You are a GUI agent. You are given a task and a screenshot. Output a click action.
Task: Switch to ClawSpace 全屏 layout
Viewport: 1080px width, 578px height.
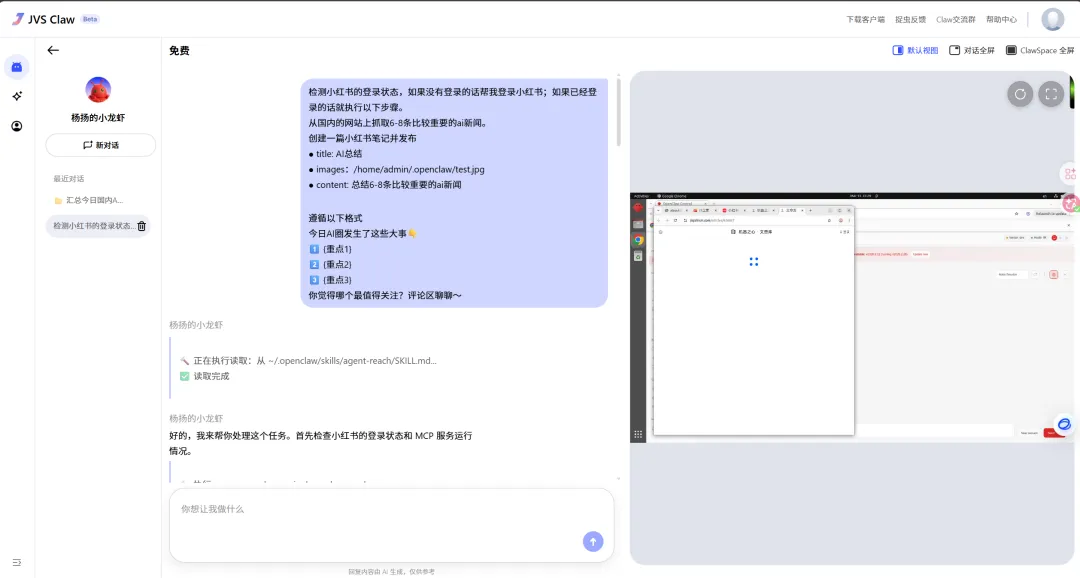point(1040,50)
